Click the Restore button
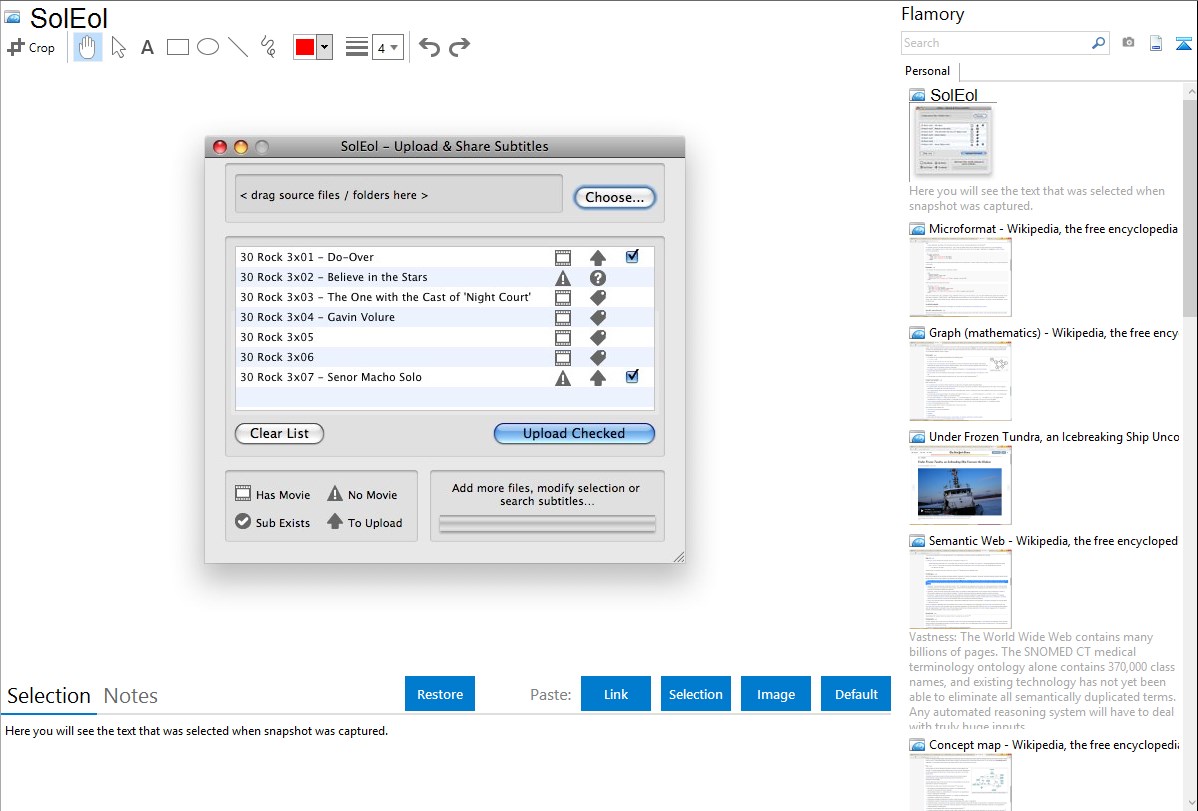 [x=440, y=694]
